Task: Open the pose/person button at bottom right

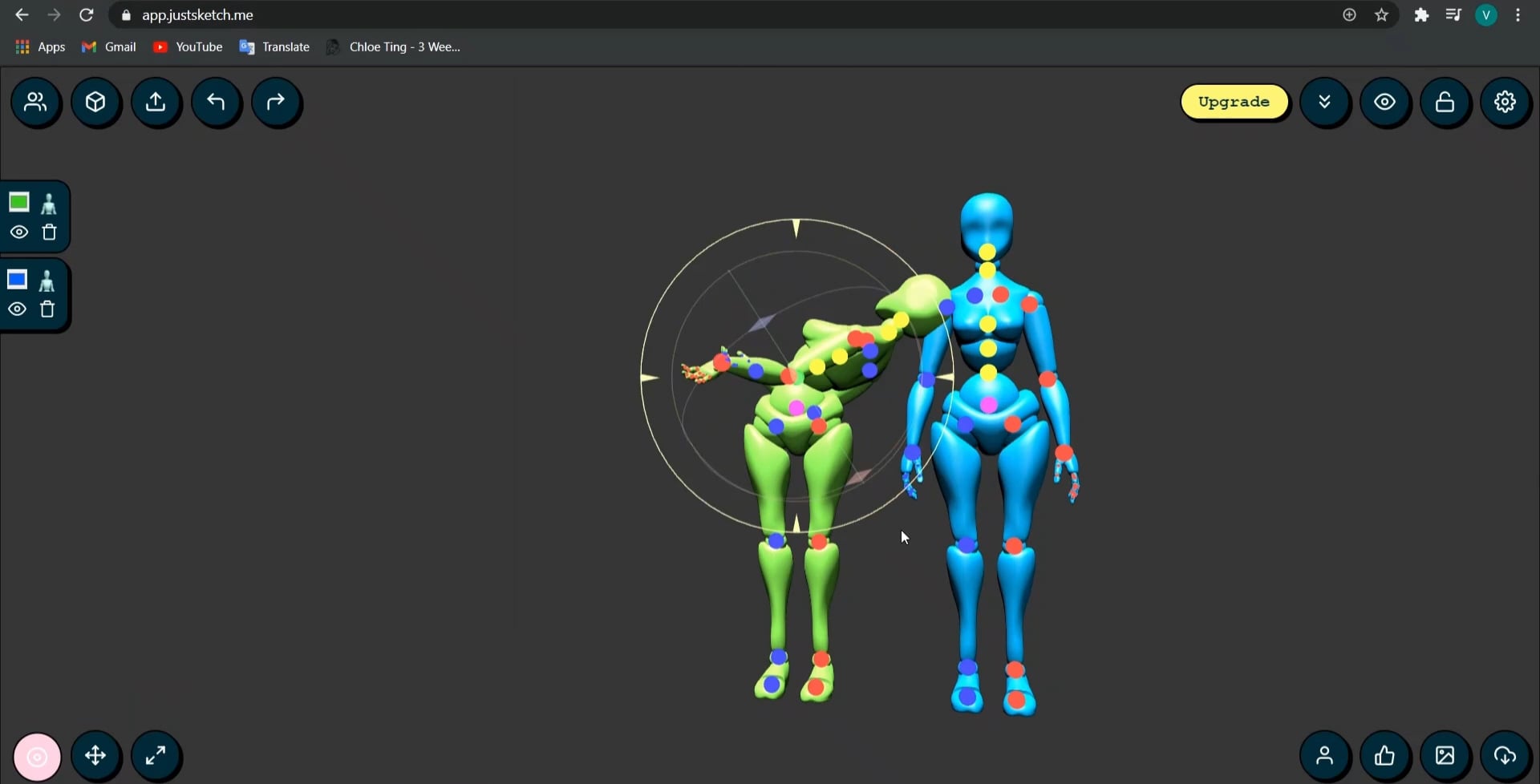Action: [x=1325, y=755]
